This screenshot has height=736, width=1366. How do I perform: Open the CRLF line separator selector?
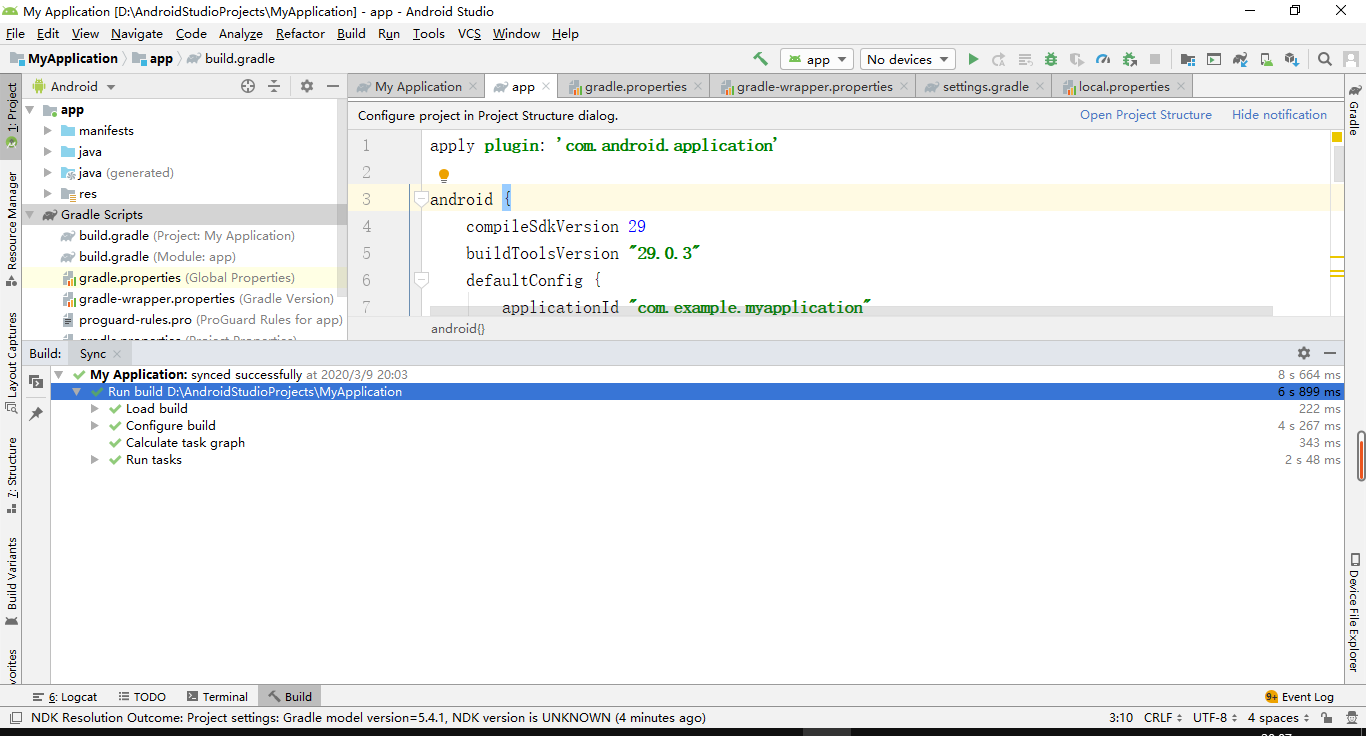pyautogui.click(x=1163, y=717)
